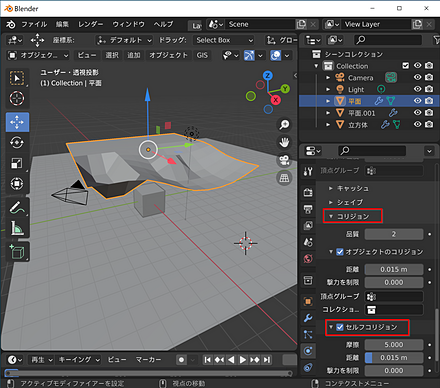The image size is (440, 388).
Task: Select the Select Box tool in viewport toolbar
Action: pyautogui.click(x=17, y=78)
